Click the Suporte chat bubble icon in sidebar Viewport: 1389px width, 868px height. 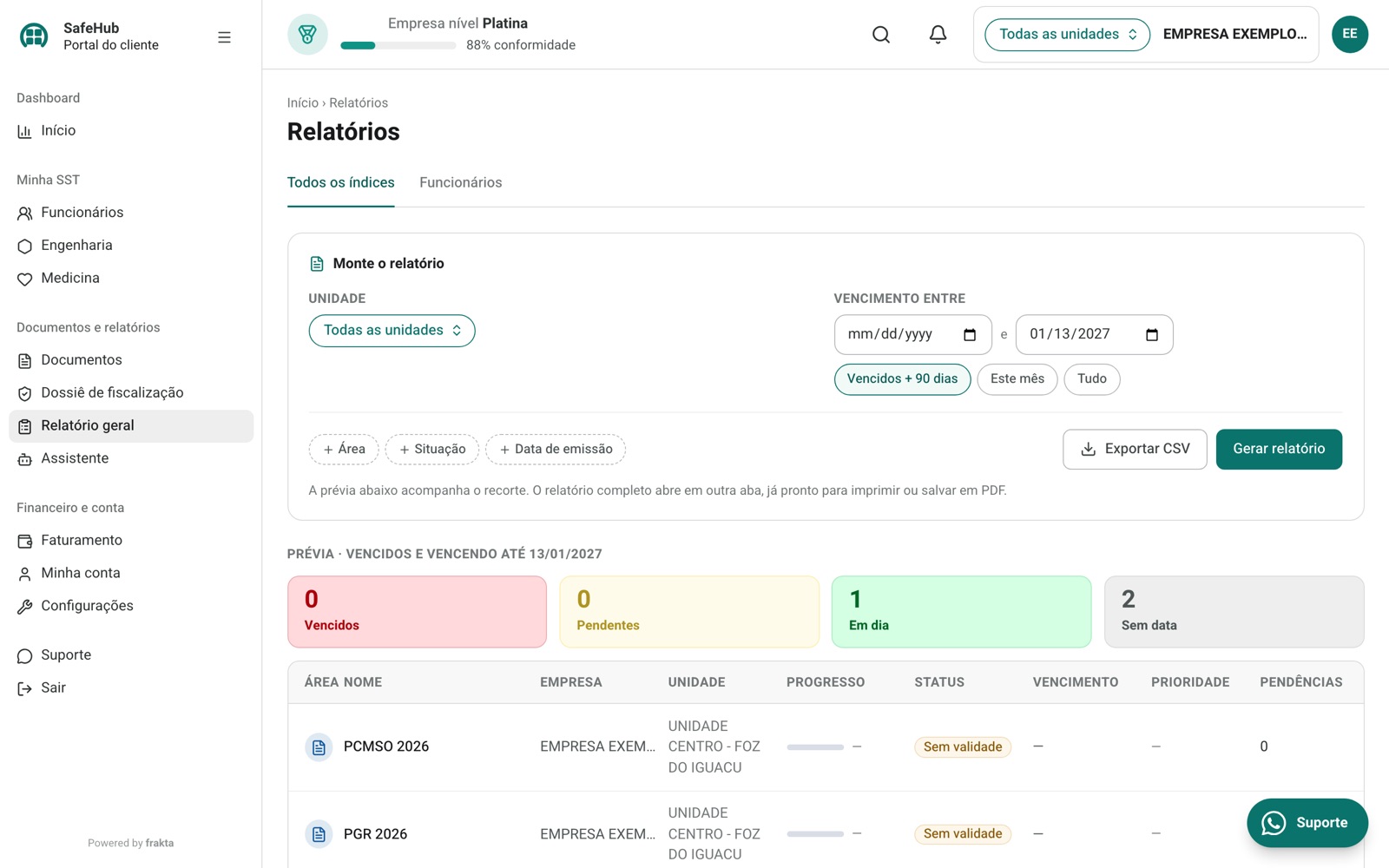[24, 655]
